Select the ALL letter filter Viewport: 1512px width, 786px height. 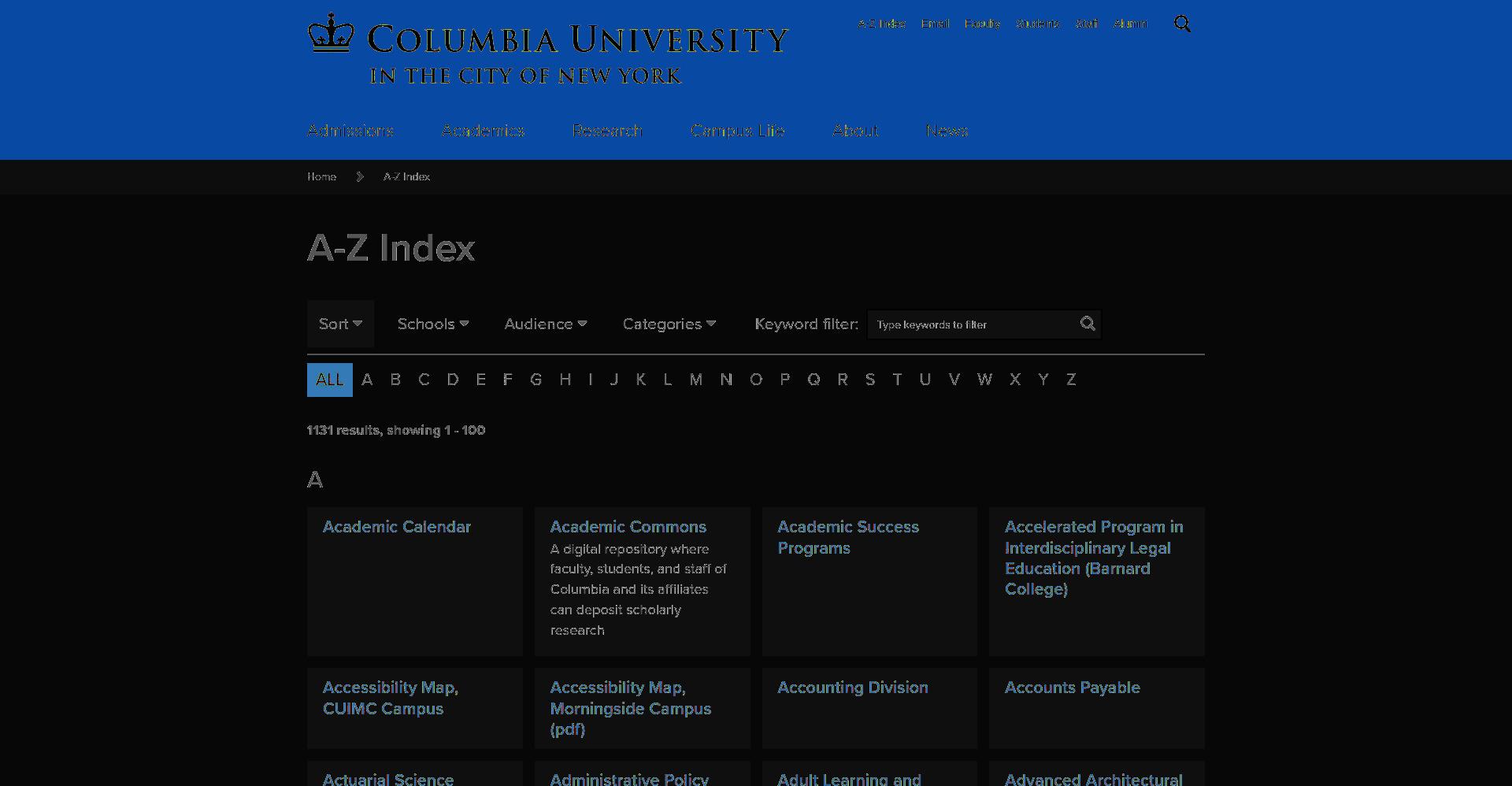(x=330, y=380)
